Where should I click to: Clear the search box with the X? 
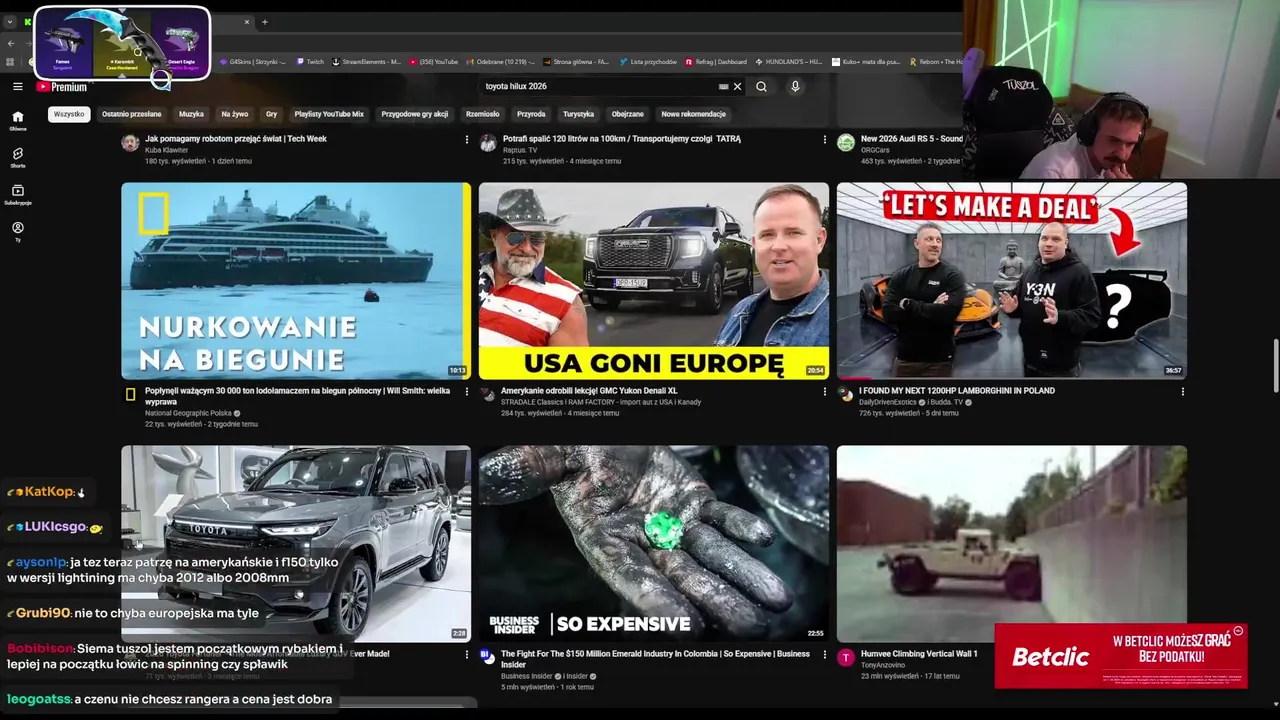738,87
